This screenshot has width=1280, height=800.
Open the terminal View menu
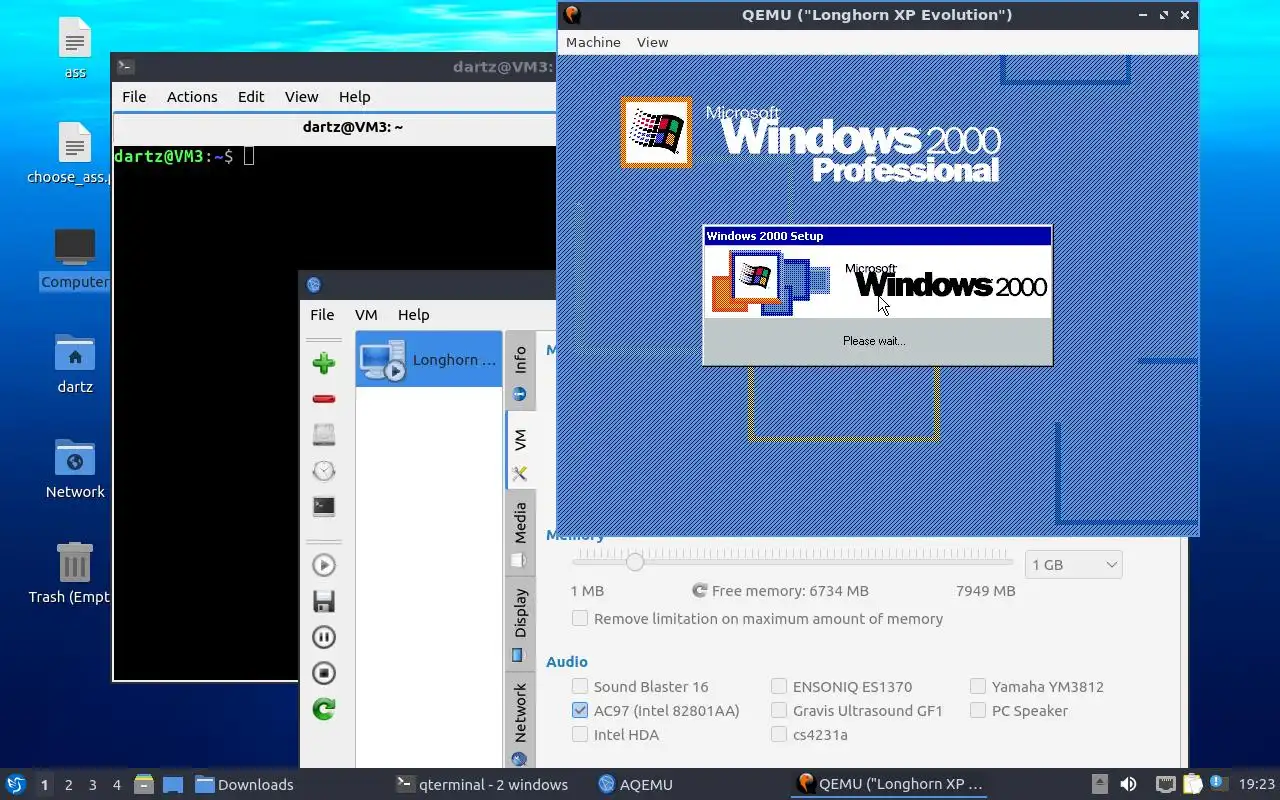[x=301, y=97]
